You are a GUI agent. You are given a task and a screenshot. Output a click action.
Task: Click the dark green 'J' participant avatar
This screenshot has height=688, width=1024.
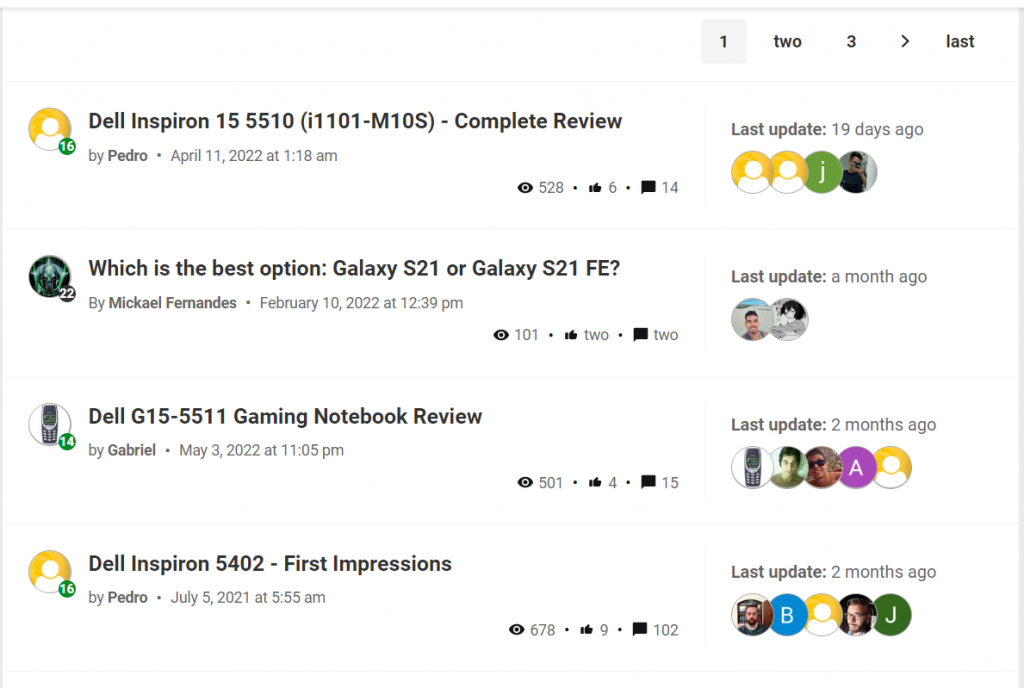[891, 615]
